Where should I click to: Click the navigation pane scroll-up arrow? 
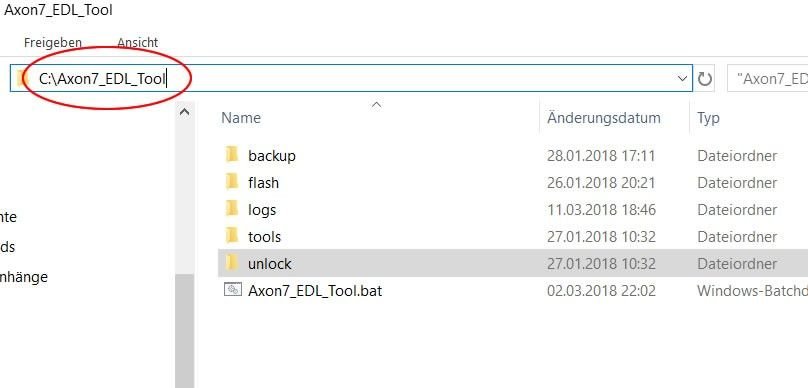pyautogui.click(x=184, y=112)
